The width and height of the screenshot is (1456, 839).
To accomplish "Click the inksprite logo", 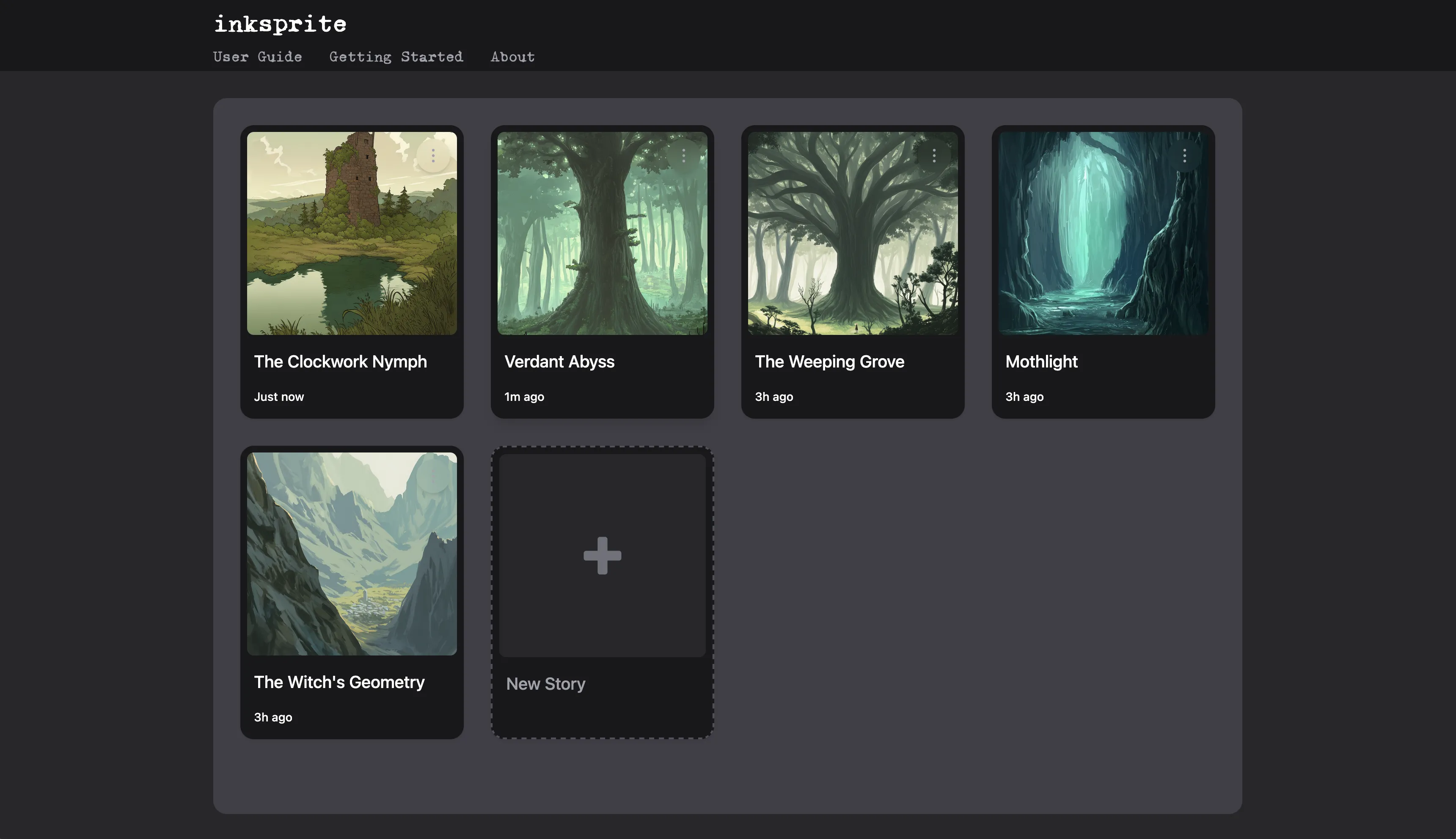I will pos(280,24).
